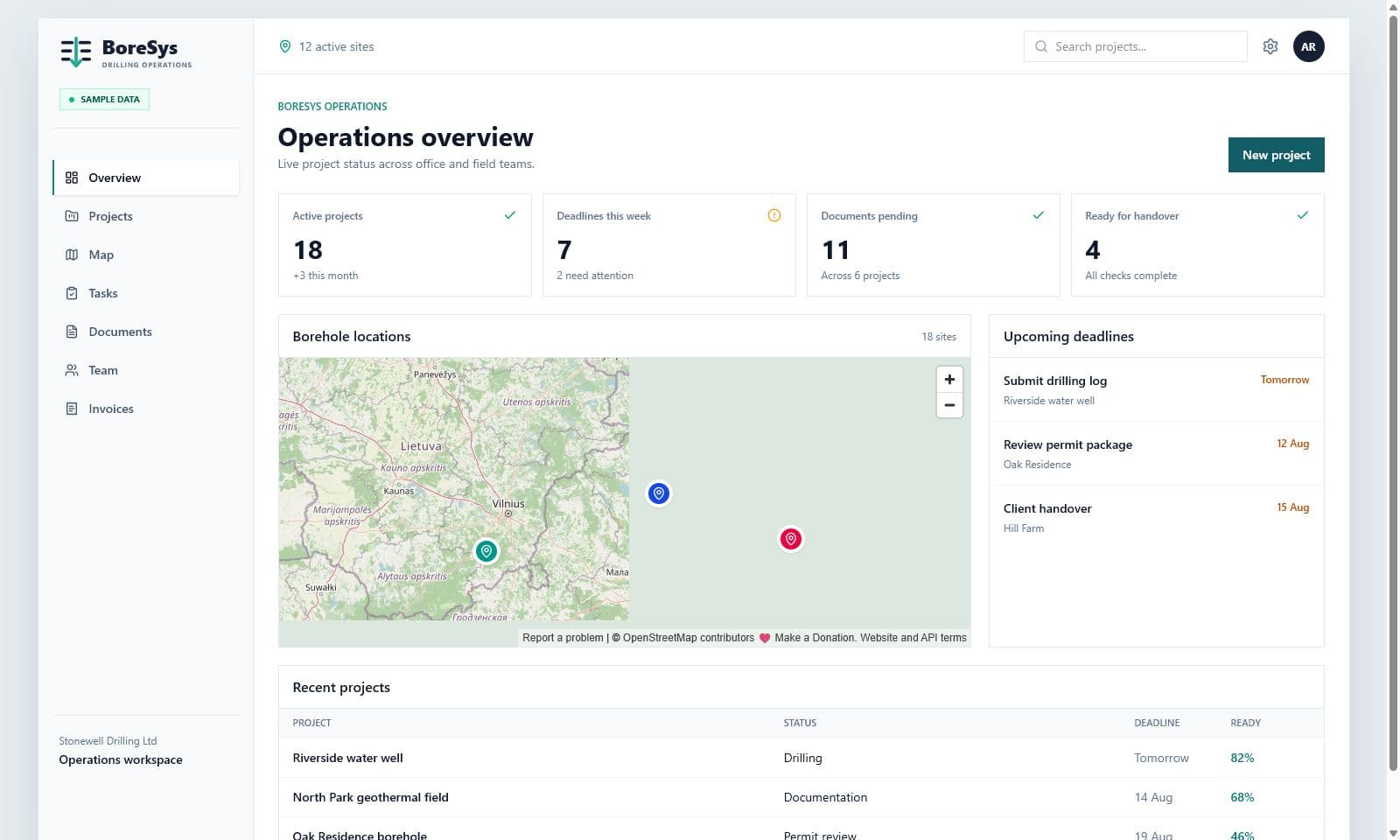
Task: Zoom out on the borehole map
Action: click(x=949, y=405)
